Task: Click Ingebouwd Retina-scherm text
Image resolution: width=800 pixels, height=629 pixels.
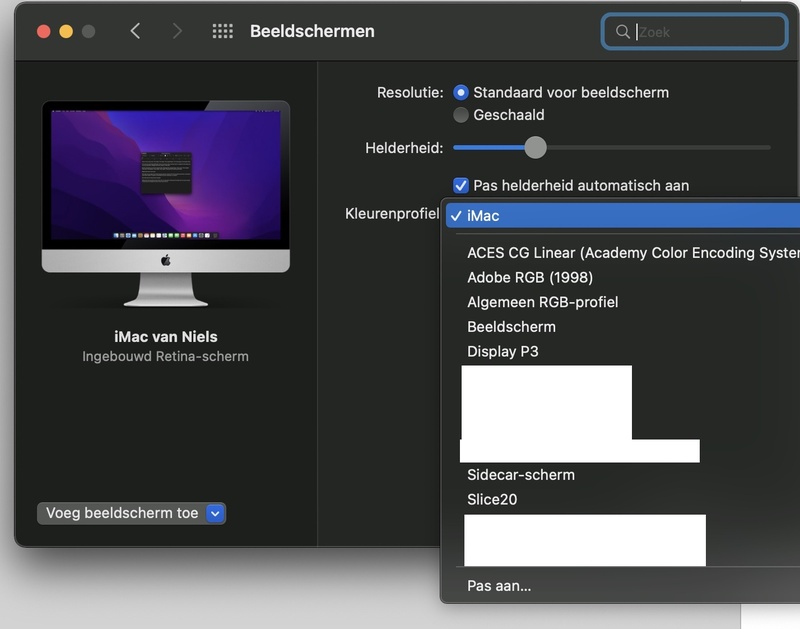Action: pyautogui.click(x=165, y=357)
